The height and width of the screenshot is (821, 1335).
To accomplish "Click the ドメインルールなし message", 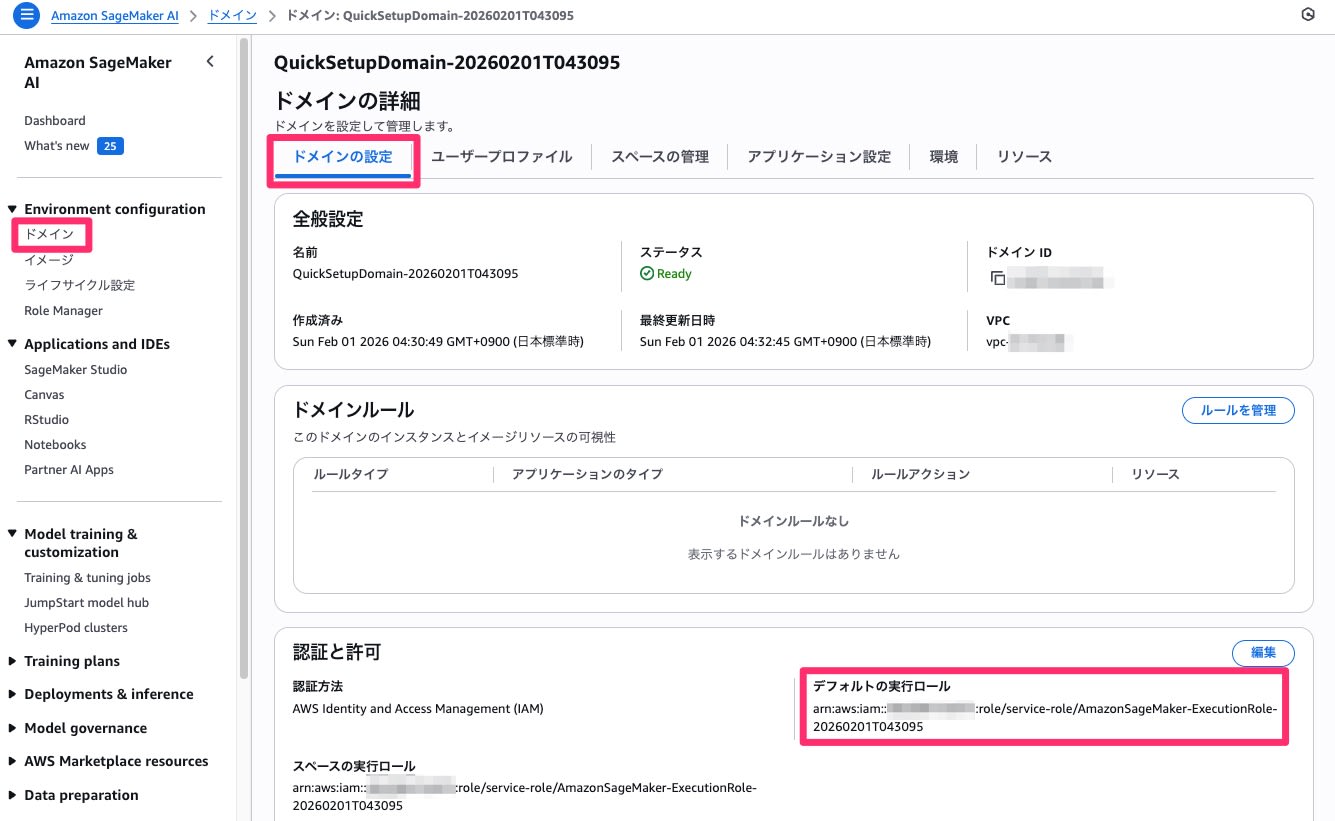I will [794, 522].
